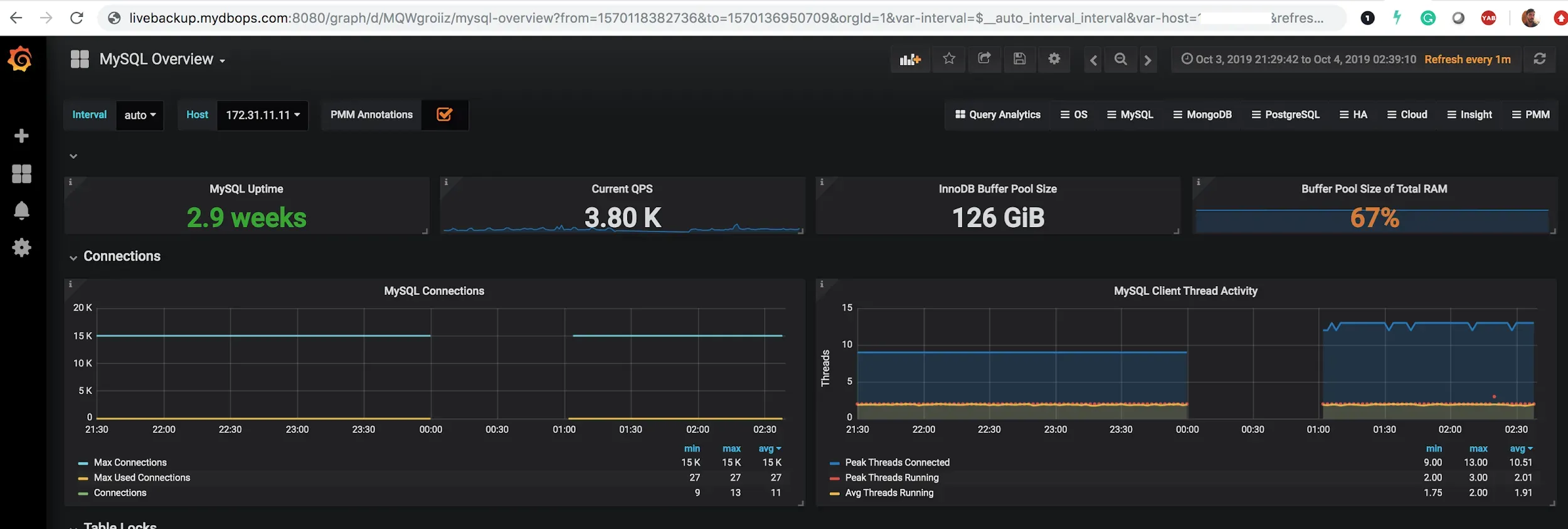Viewport: 1568px width, 529px height.
Task: Star this dashboard as favorite
Action: coord(949,59)
